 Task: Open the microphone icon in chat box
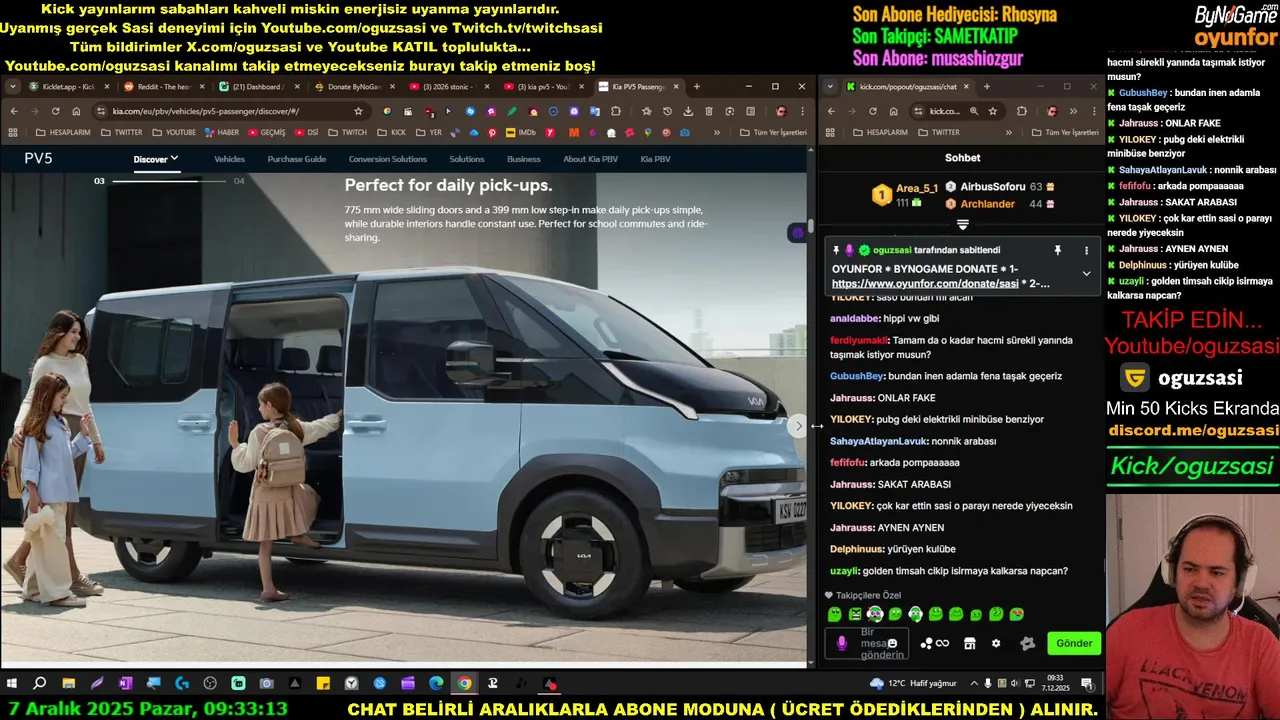[842, 643]
